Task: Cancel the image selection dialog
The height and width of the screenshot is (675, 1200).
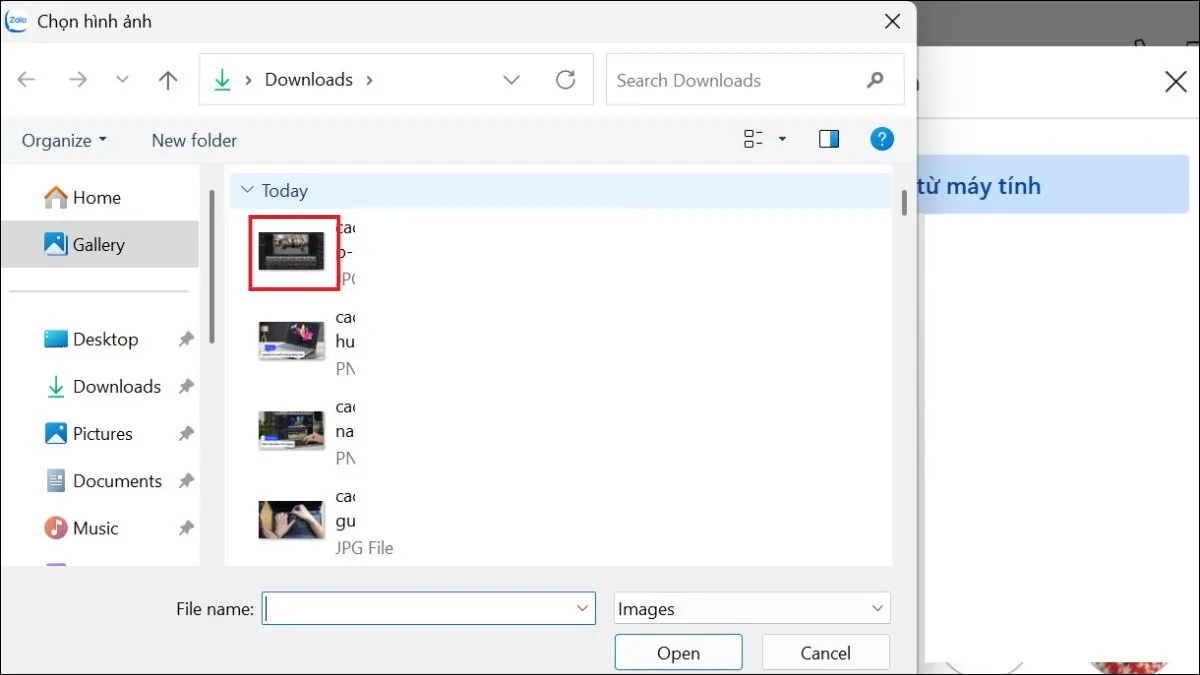Action: point(825,651)
